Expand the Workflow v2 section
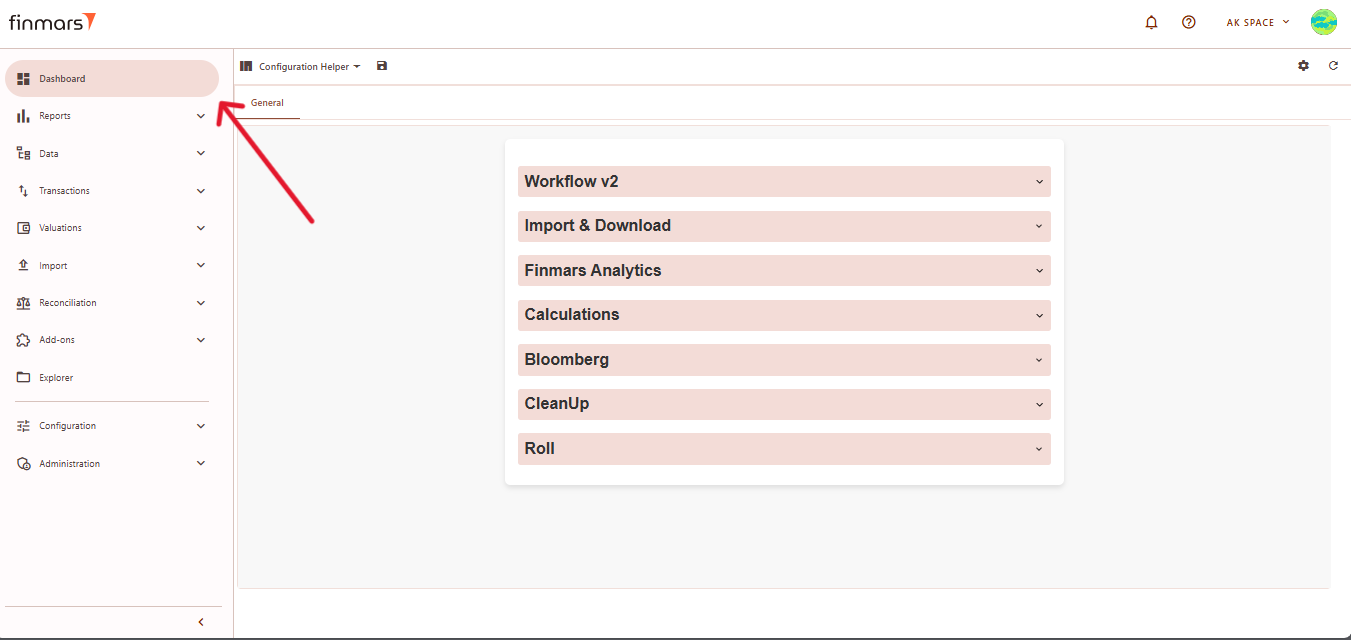The height and width of the screenshot is (640, 1351). [784, 182]
